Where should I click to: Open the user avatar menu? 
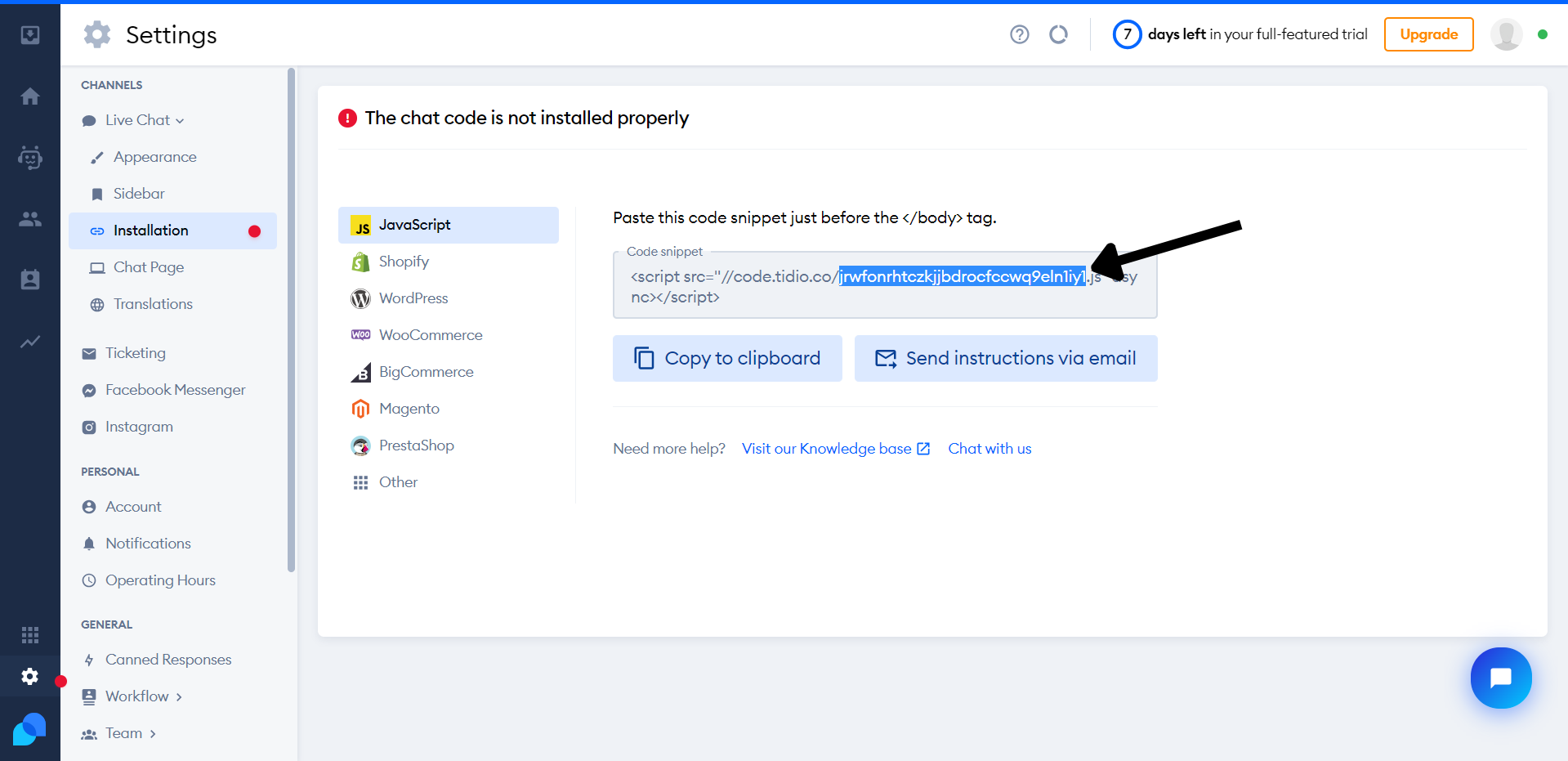point(1506,34)
